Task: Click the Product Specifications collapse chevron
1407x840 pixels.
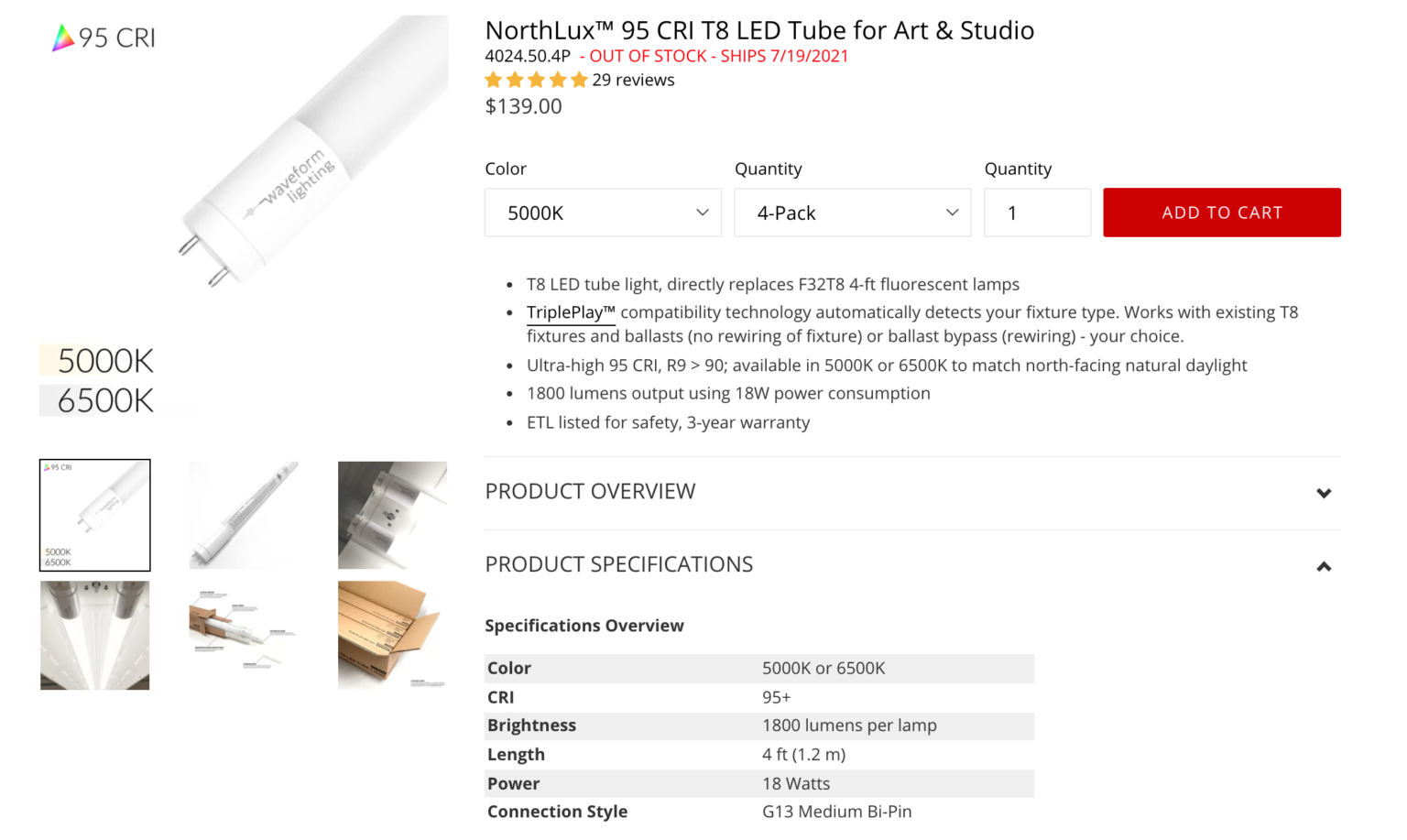Action: 1324,566
